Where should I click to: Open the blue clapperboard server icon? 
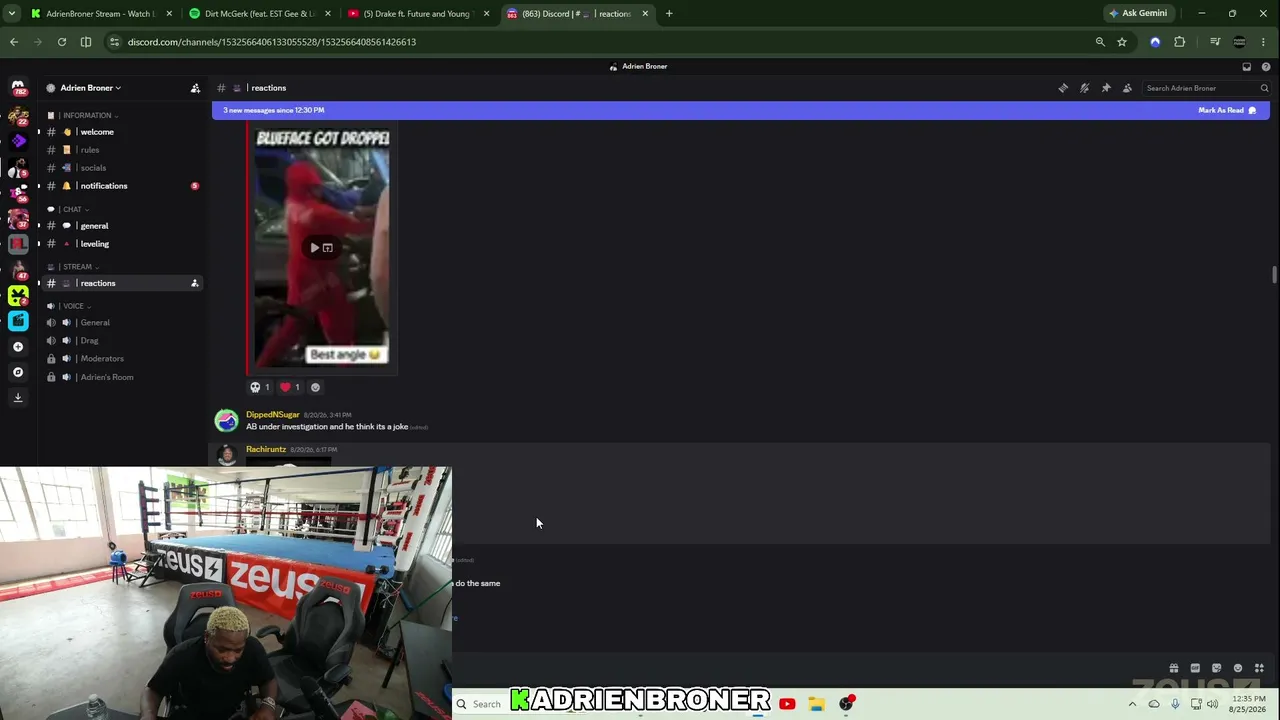(x=18, y=321)
